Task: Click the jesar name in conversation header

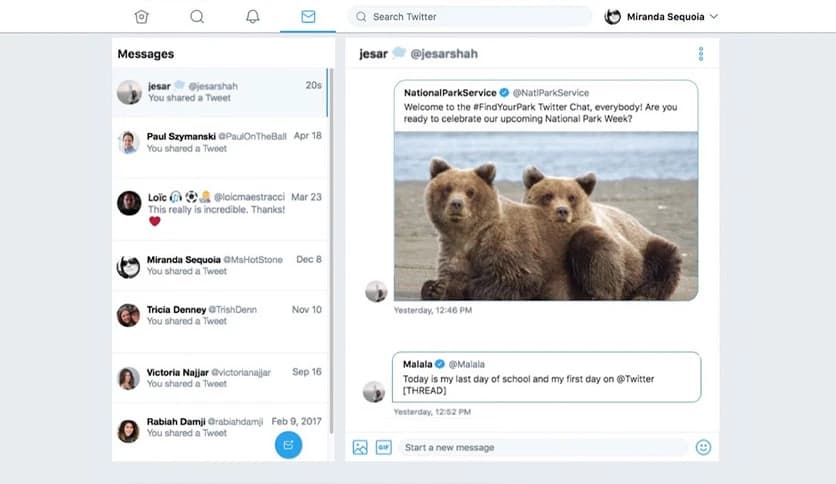Action: point(373,54)
